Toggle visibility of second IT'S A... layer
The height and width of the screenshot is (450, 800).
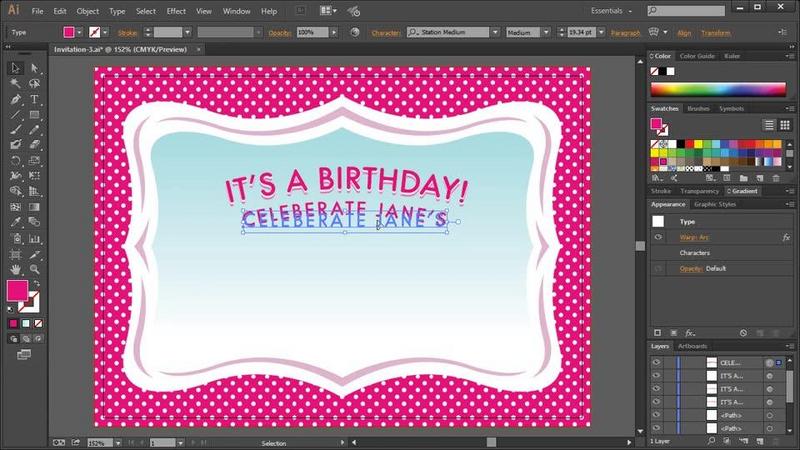pyautogui.click(x=656, y=389)
